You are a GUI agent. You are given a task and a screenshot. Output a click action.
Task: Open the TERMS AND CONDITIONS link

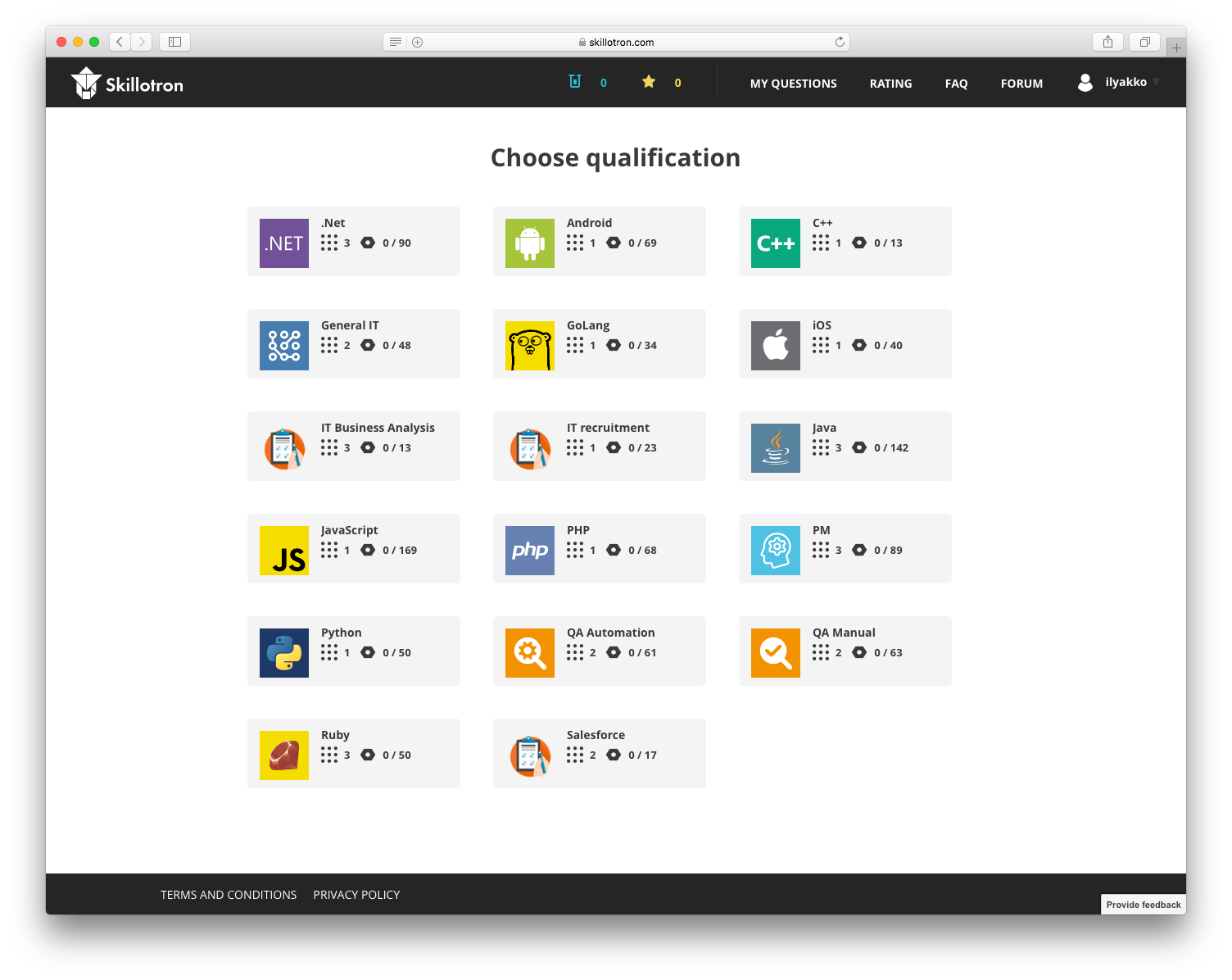point(229,895)
